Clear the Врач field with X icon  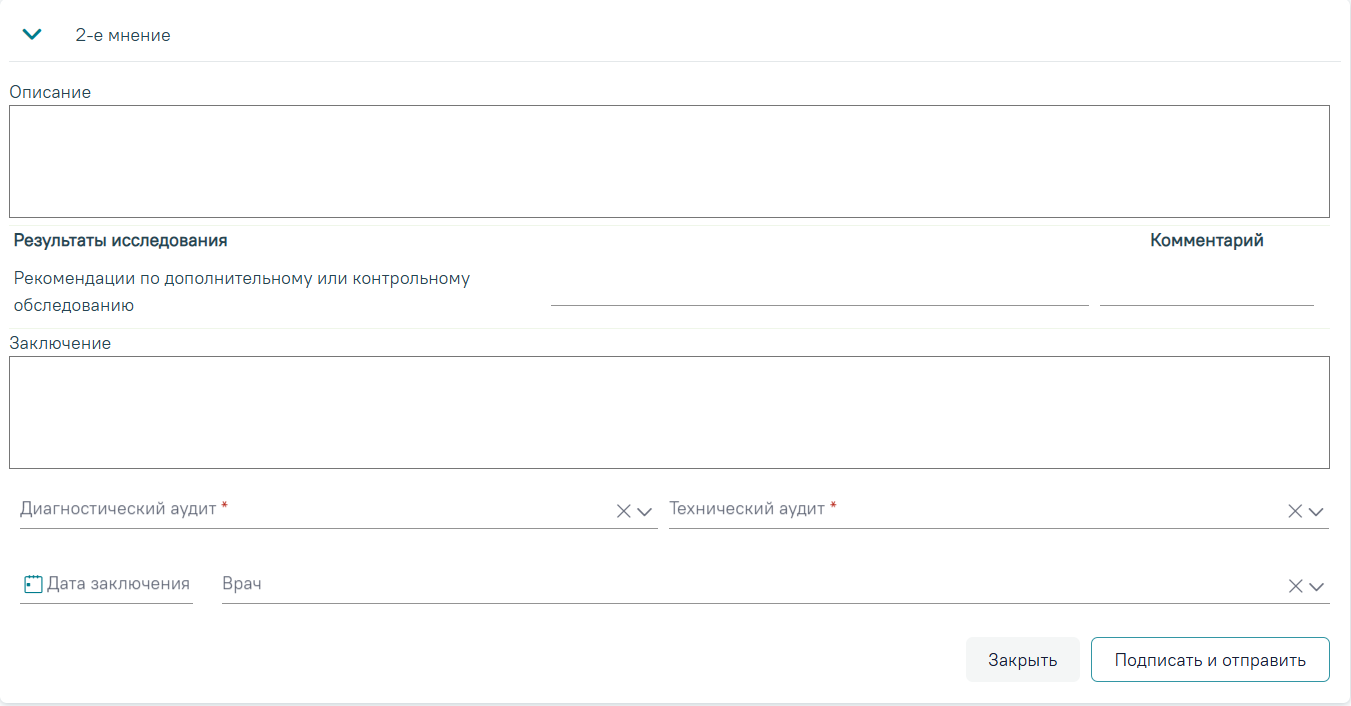[1295, 586]
